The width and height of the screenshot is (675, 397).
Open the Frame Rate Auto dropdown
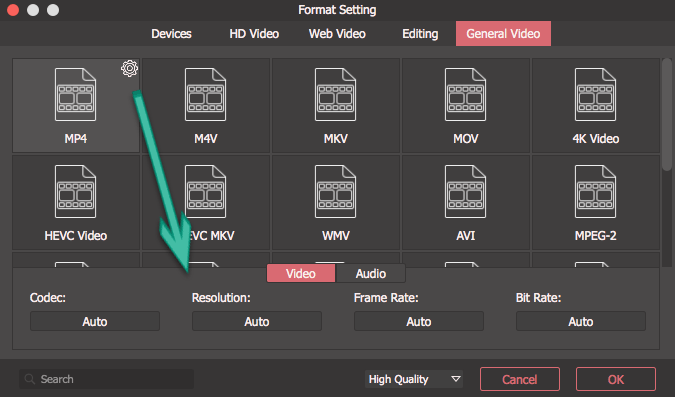pyautogui.click(x=419, y=321)
